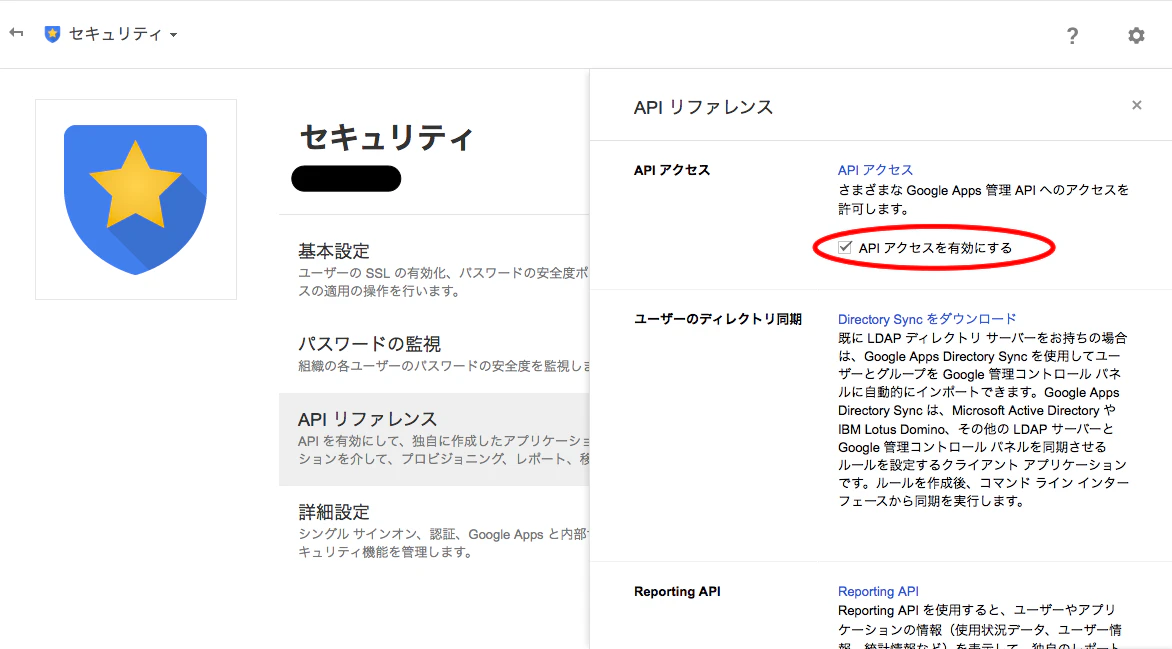Screen dimensions: 1172x649
Task: Select the パスワードの監視 menu item
Action: pyautogui.click(x=434, y=354)
